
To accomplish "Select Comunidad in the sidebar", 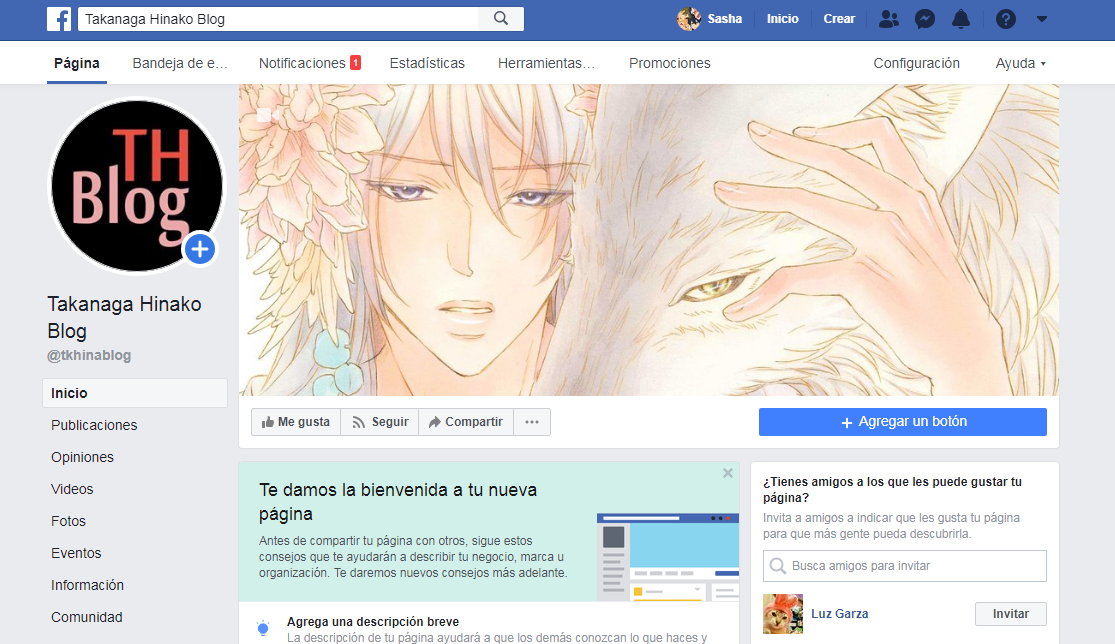I will click(87, 617).
